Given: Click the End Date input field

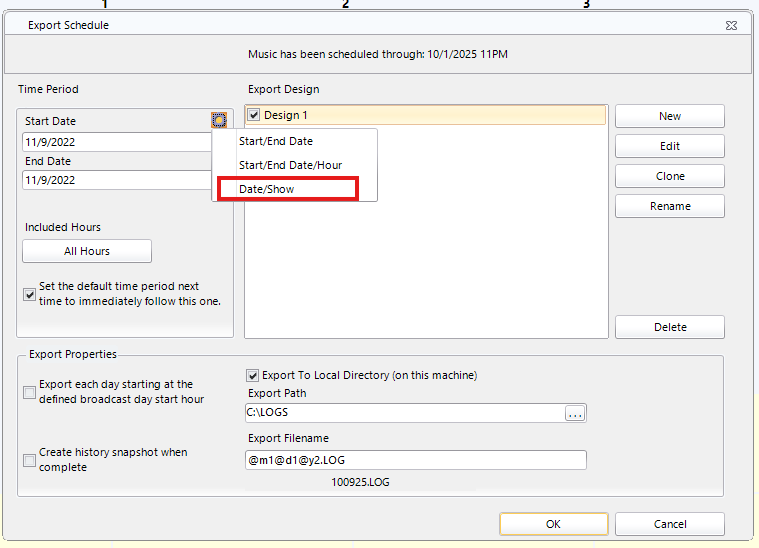Looking at the screenshot, I should [x=116, y=180].
